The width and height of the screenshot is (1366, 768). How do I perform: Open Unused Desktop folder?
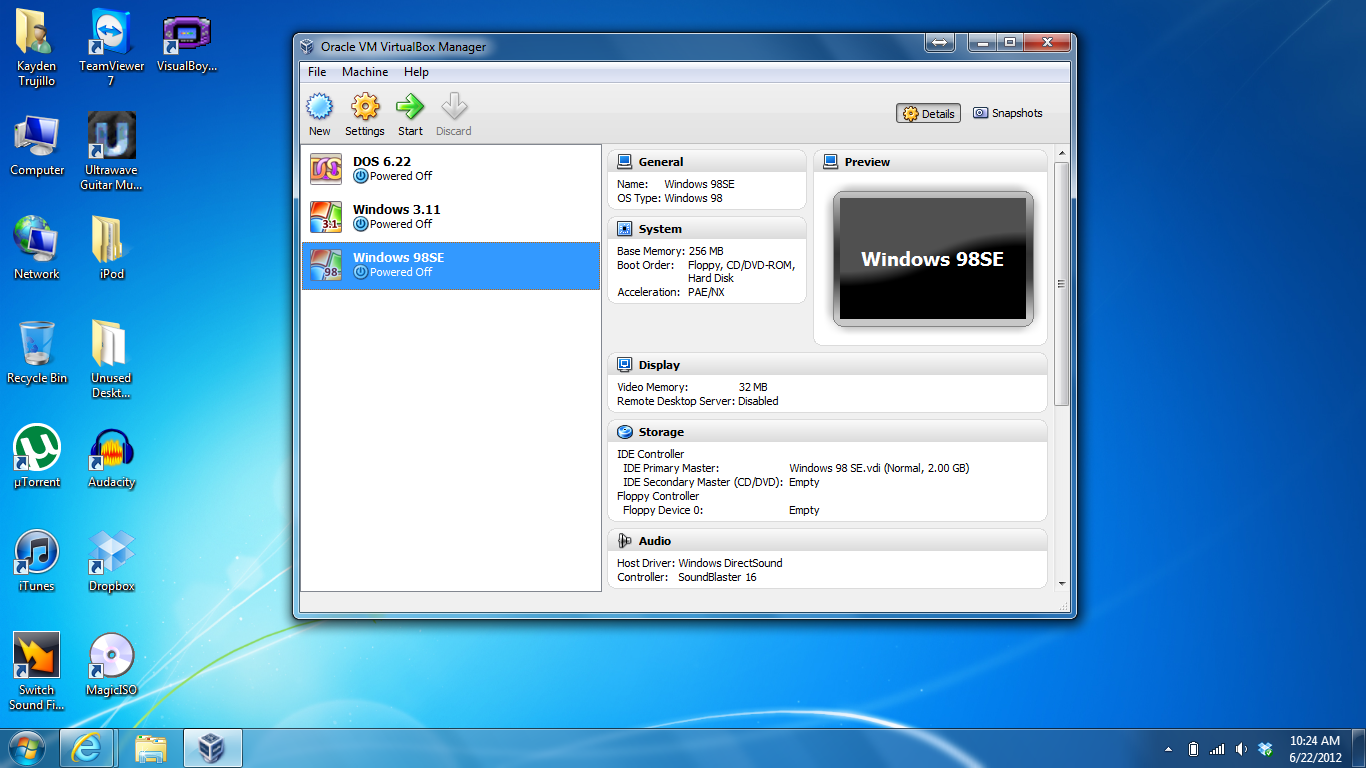click(x=111, y=359)
